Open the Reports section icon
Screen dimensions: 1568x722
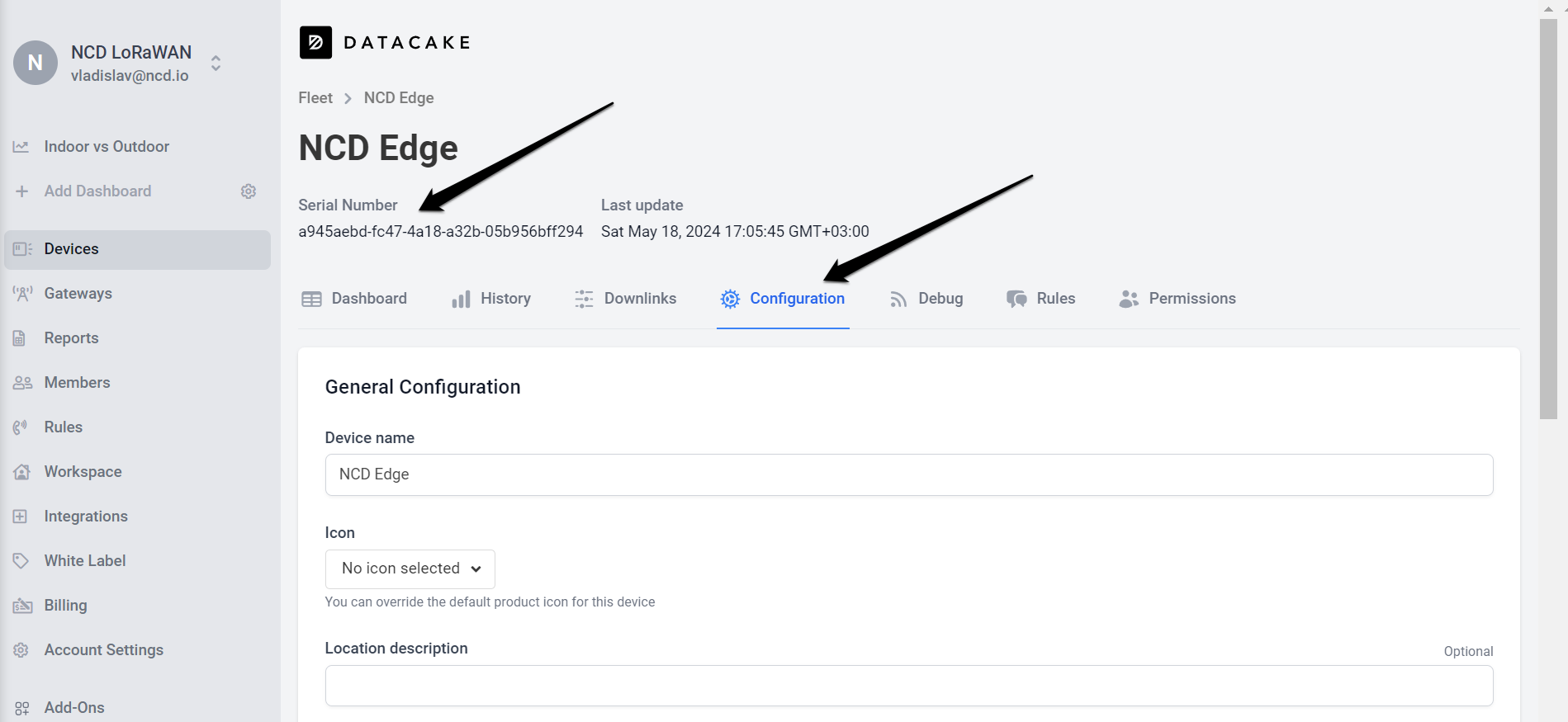21,337
